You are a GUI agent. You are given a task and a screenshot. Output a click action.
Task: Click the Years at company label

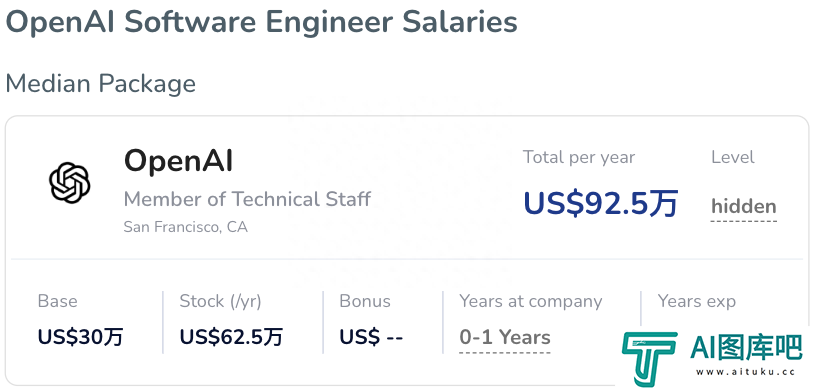point(531,302)
